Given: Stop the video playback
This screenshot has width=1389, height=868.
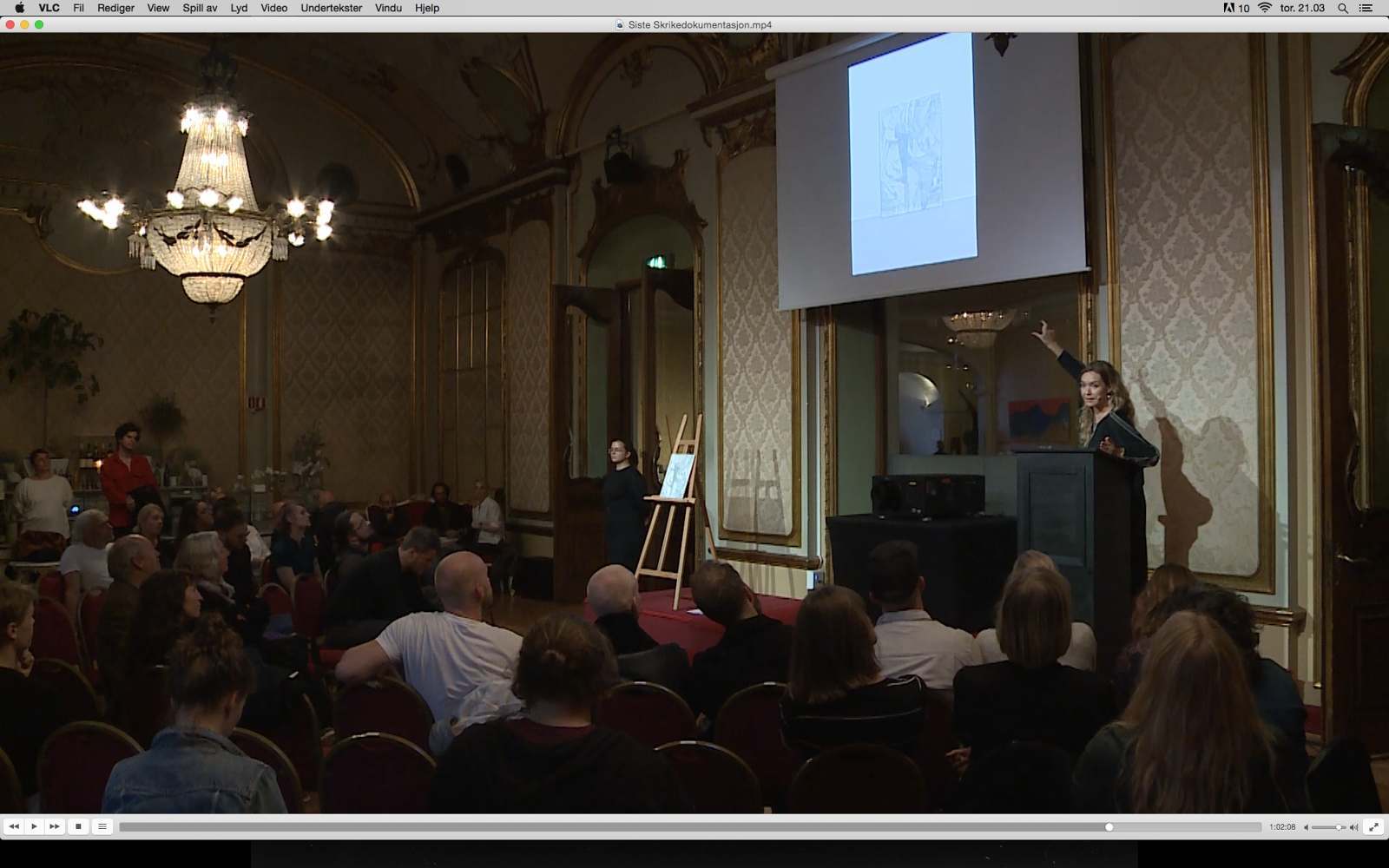Looking at the screenshot, I should click(78, 826).
